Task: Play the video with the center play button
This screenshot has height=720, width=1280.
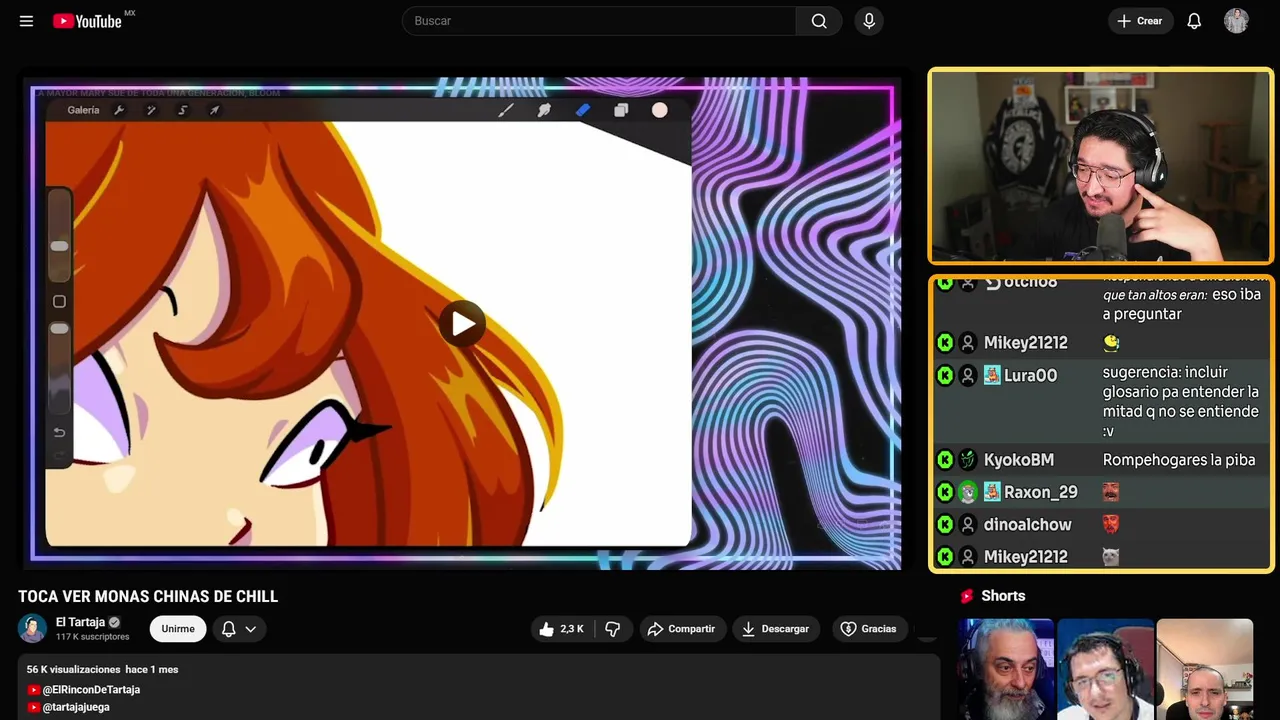Action: [462, 323]
